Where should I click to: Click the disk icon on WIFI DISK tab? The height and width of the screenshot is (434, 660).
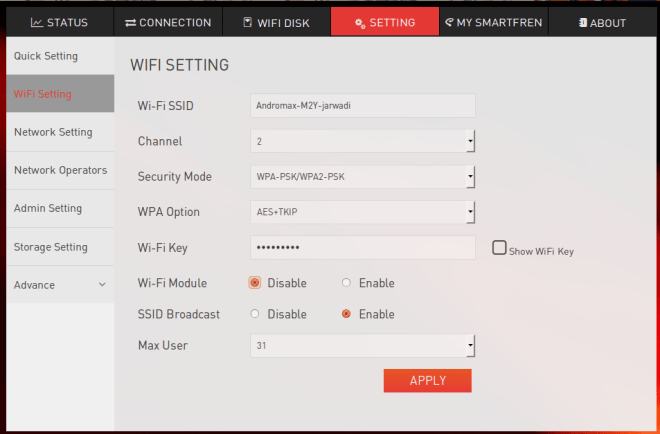(x=248, y=22)
